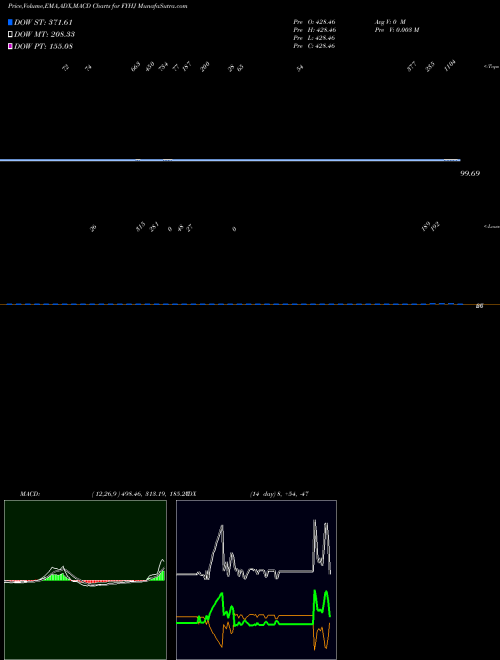Click the white DOW MT legend swatch
Viewport: 500px width, 660px height.
pyautogui.click(x=10, y=34)
